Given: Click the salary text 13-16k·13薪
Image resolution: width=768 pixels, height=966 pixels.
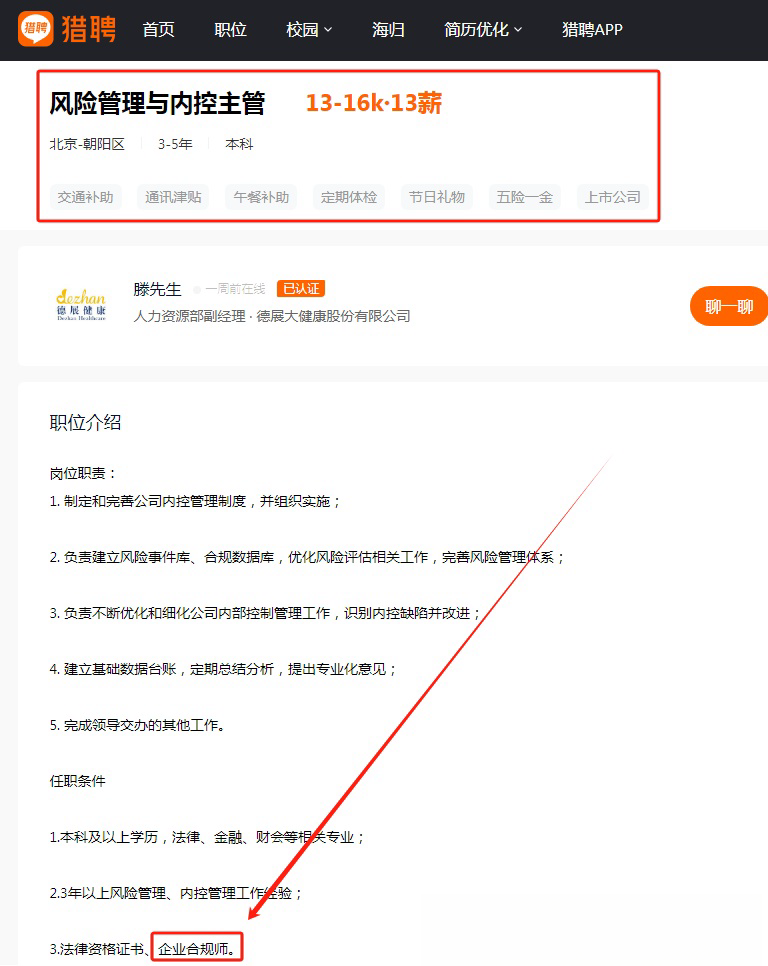Looking at the screenshot, I should click(x=374, y=103).
